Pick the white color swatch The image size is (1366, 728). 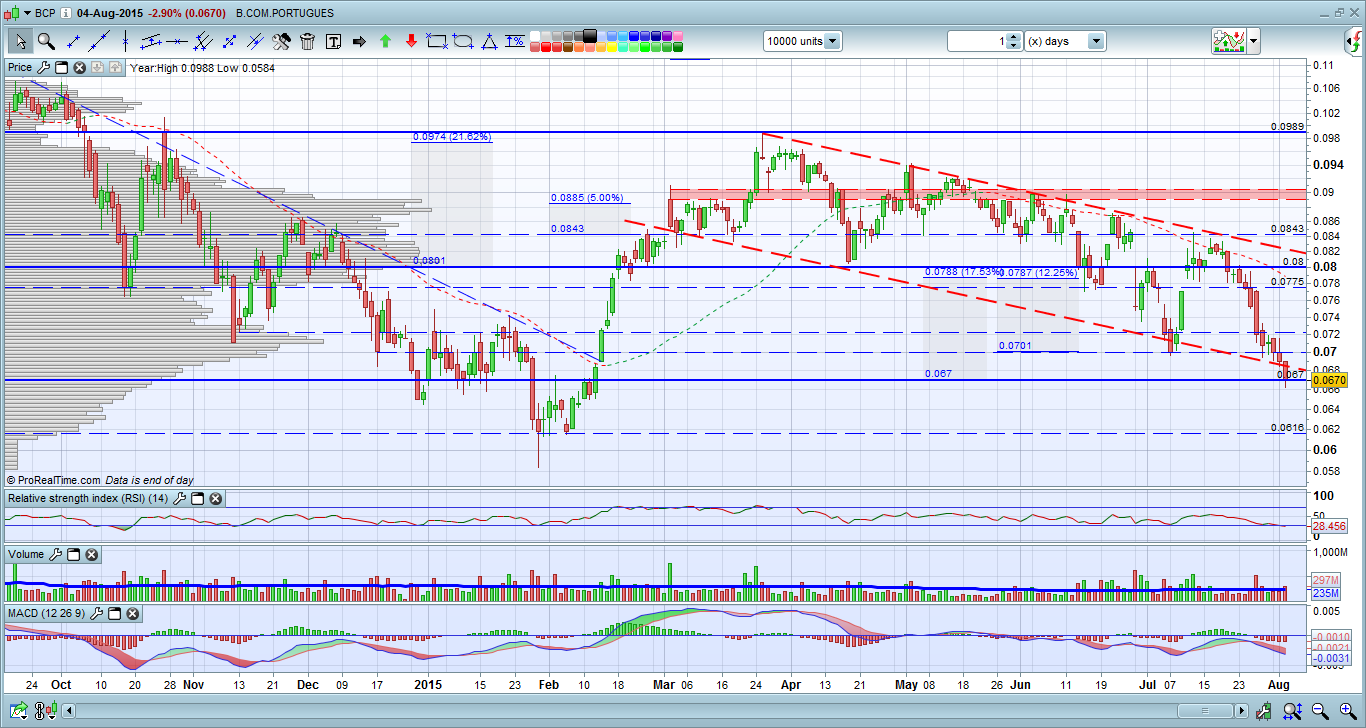point(536,36)
